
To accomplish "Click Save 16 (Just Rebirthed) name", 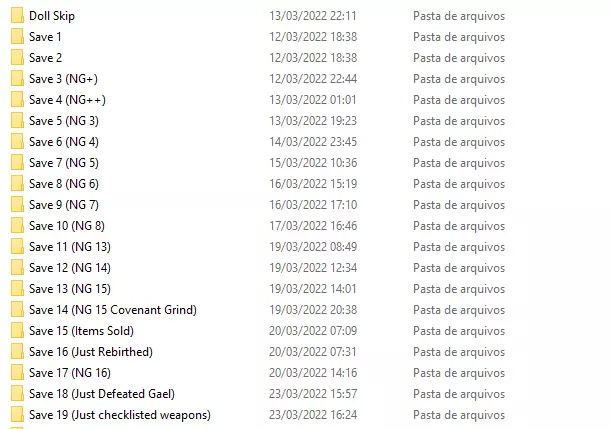I will 91,352.
